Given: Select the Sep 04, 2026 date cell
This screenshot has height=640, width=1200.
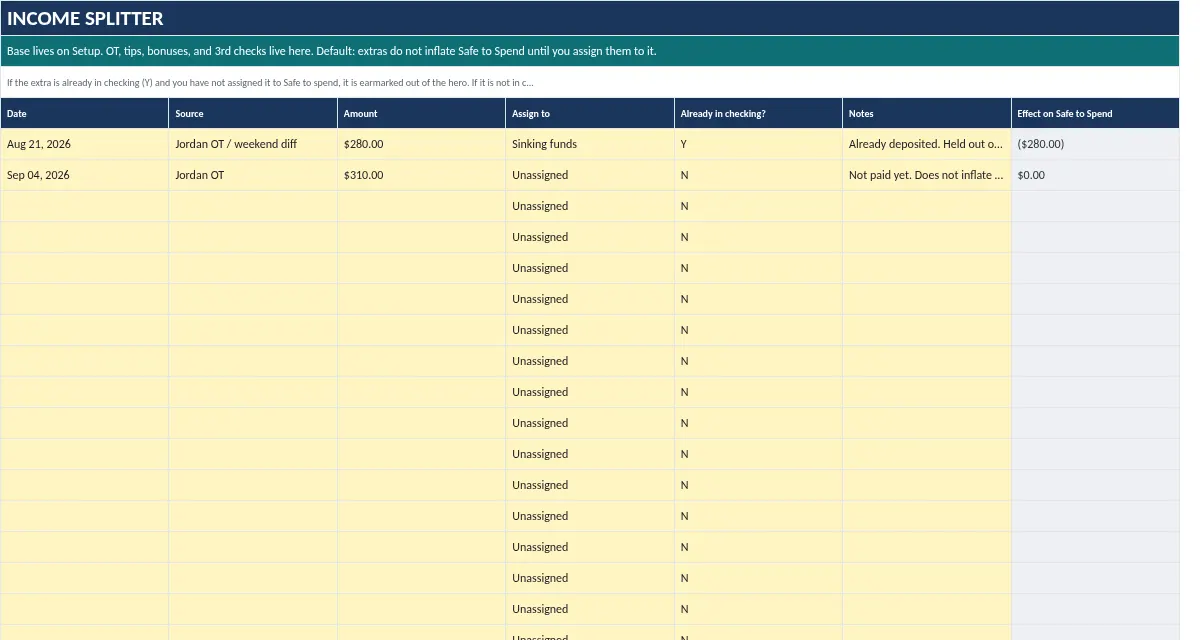Looking at the screenshot, I should pos(84,175).
